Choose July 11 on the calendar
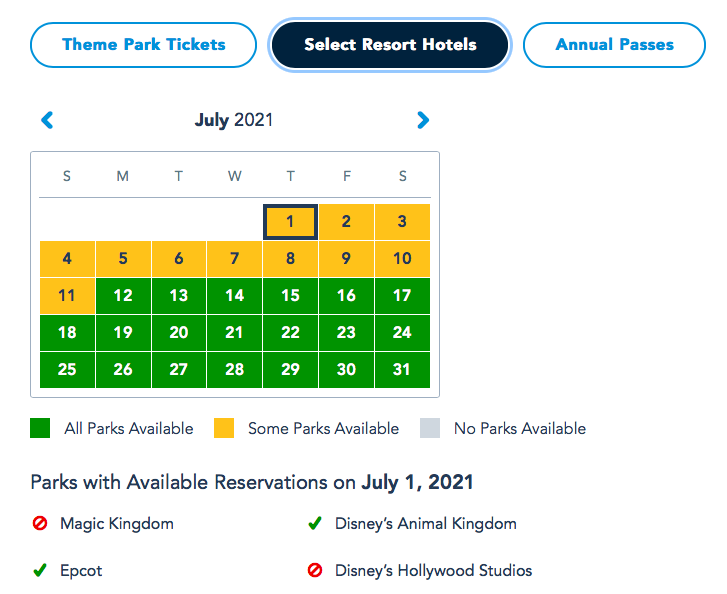Viewport: 727px width, 594px height. pyautogui.click(x=67, y=296)
